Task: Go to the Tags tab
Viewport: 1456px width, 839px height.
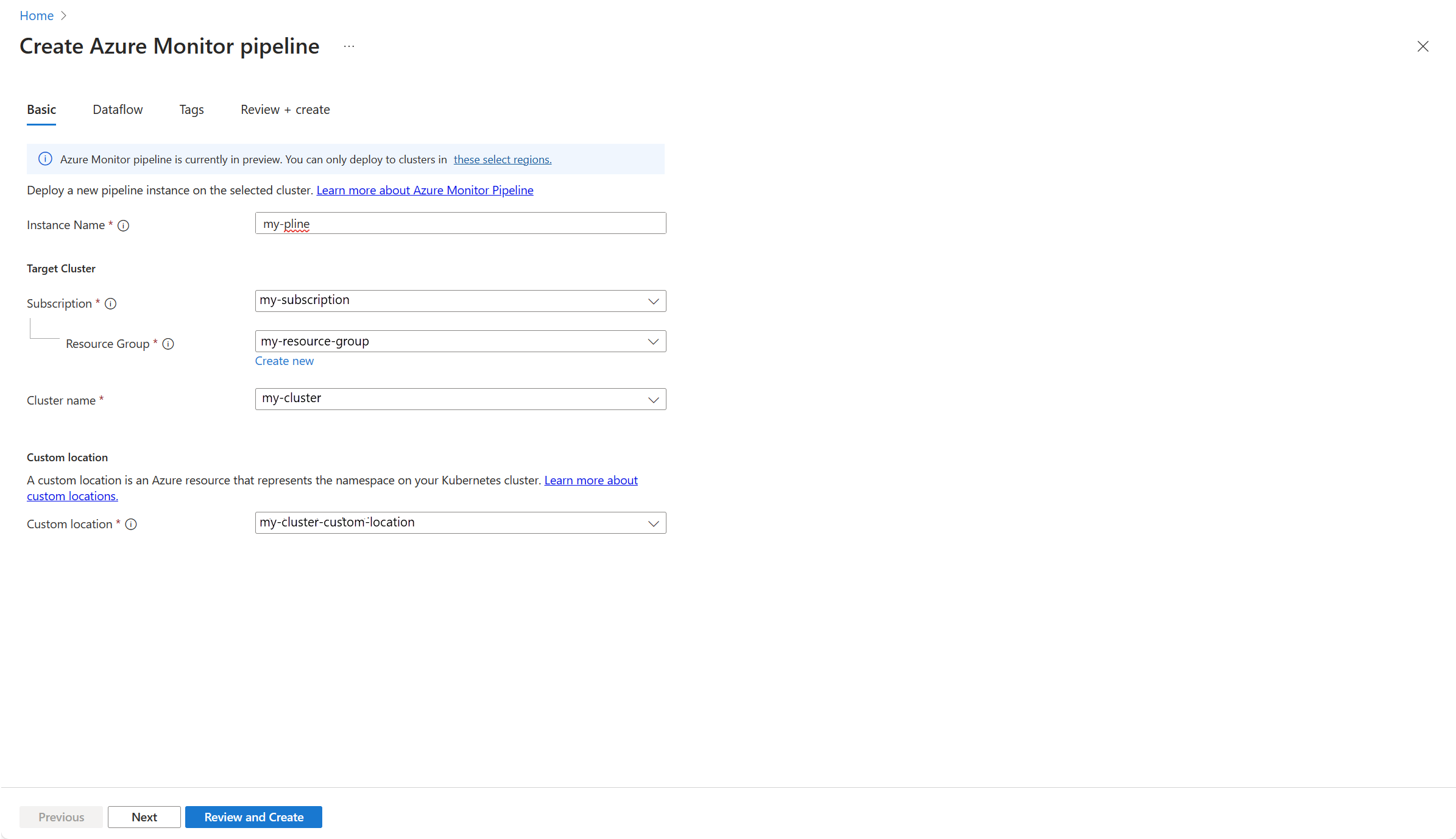Action: (x=191, y=110)
